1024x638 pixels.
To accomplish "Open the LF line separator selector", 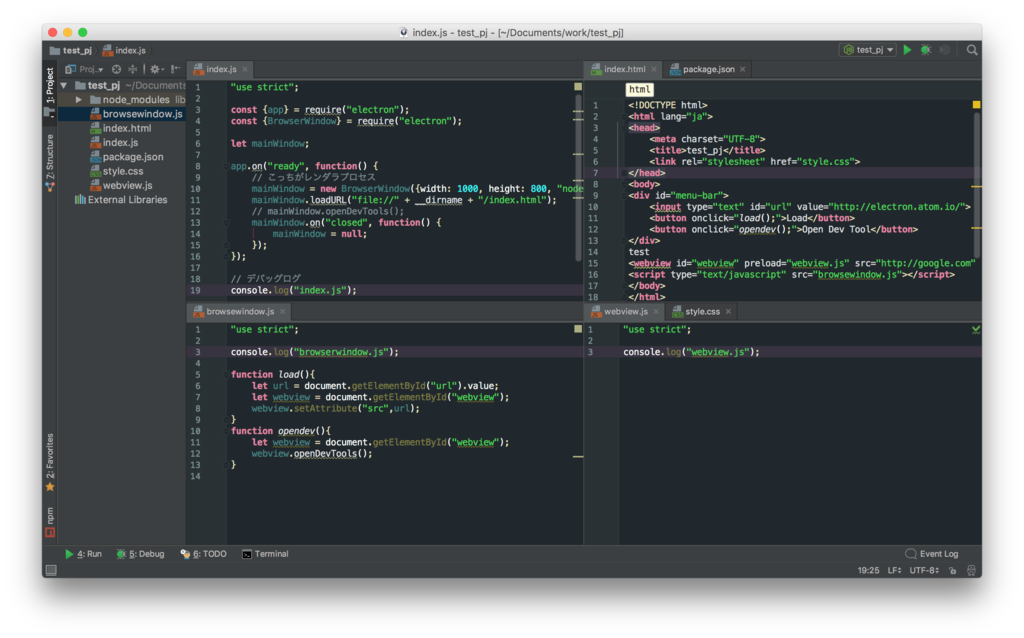I will [x=894, y=571].
